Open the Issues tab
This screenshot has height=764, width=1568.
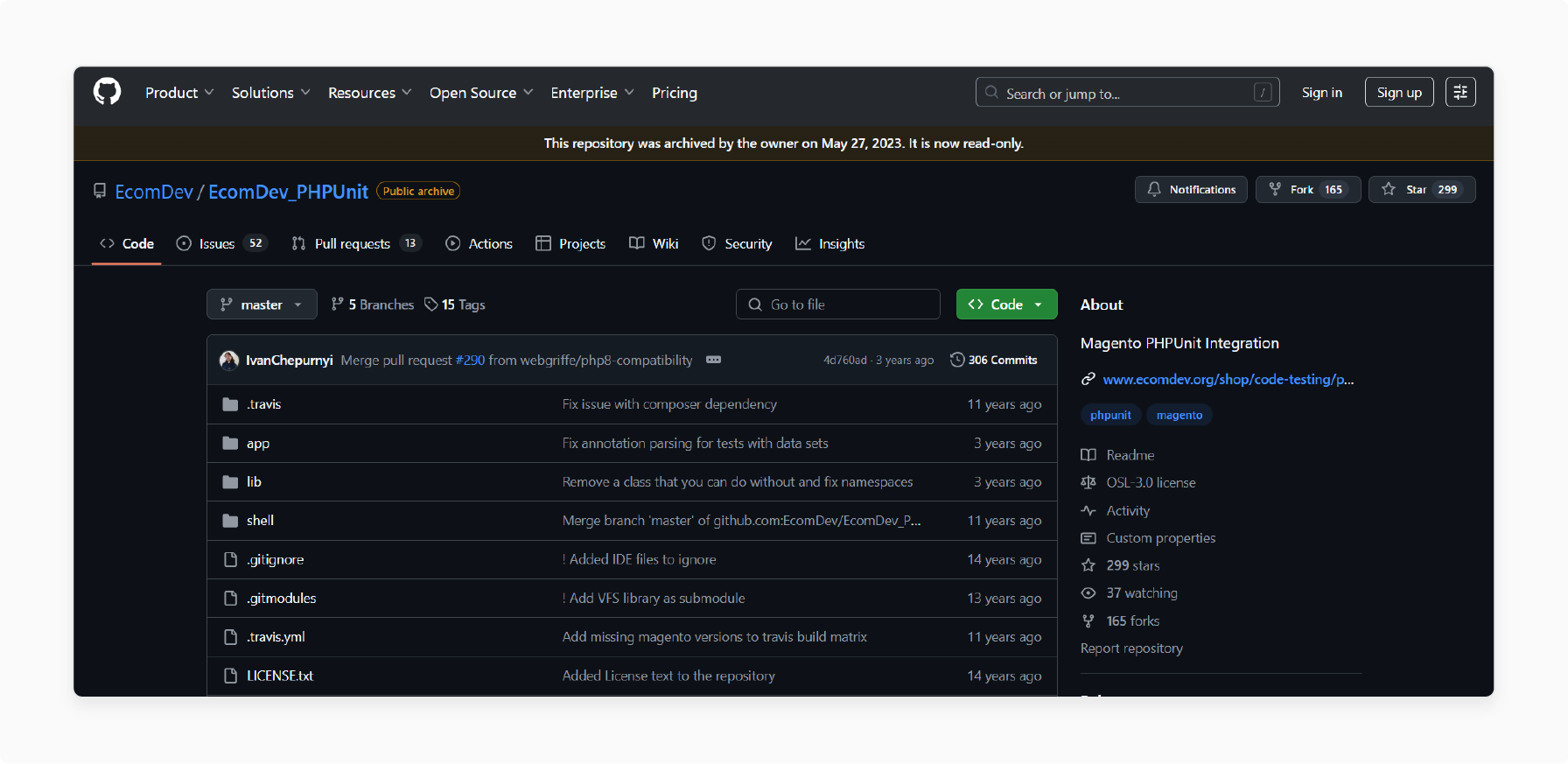(220, 244)
